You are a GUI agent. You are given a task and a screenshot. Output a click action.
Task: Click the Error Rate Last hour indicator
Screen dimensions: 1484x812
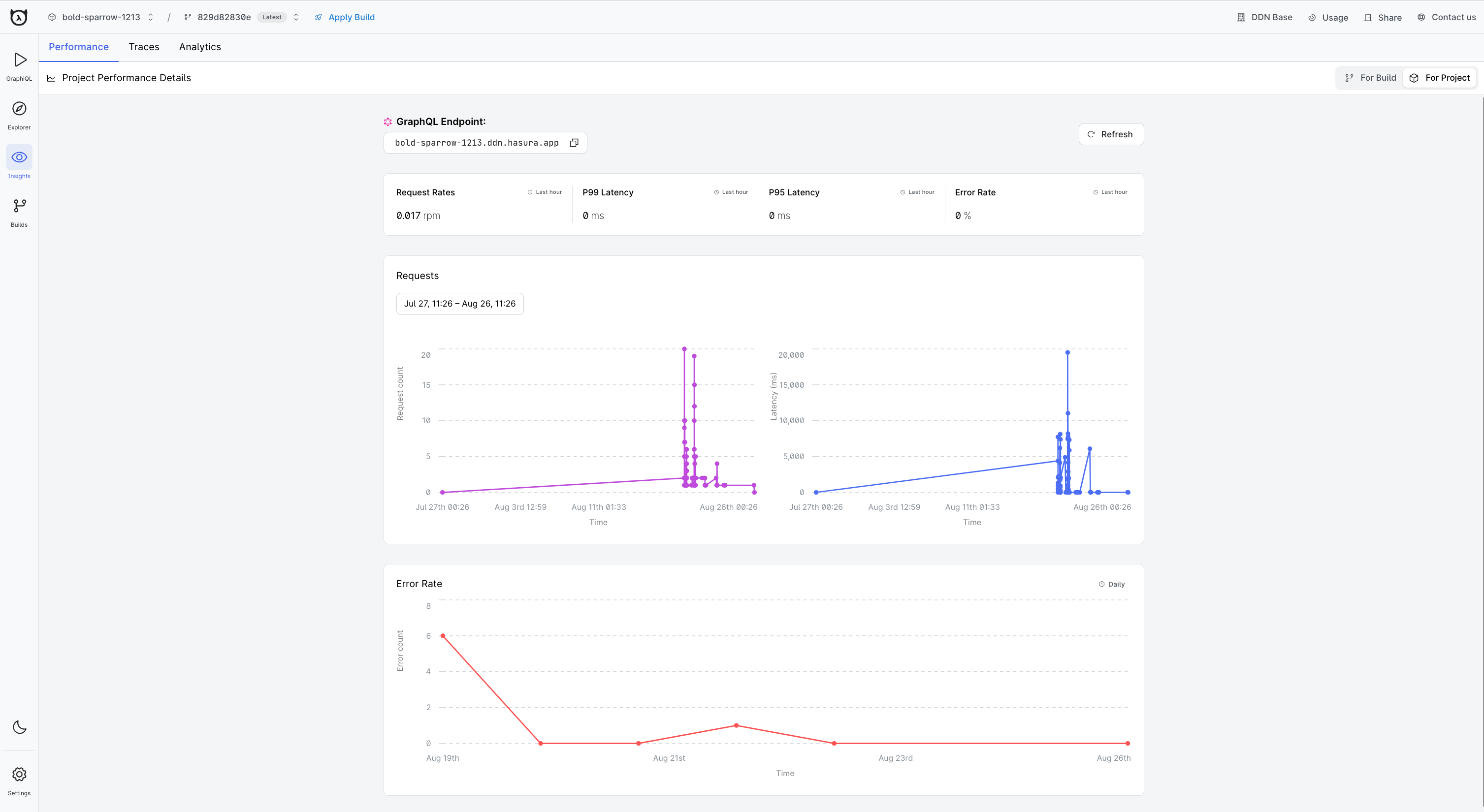[x=1110, y=192]
